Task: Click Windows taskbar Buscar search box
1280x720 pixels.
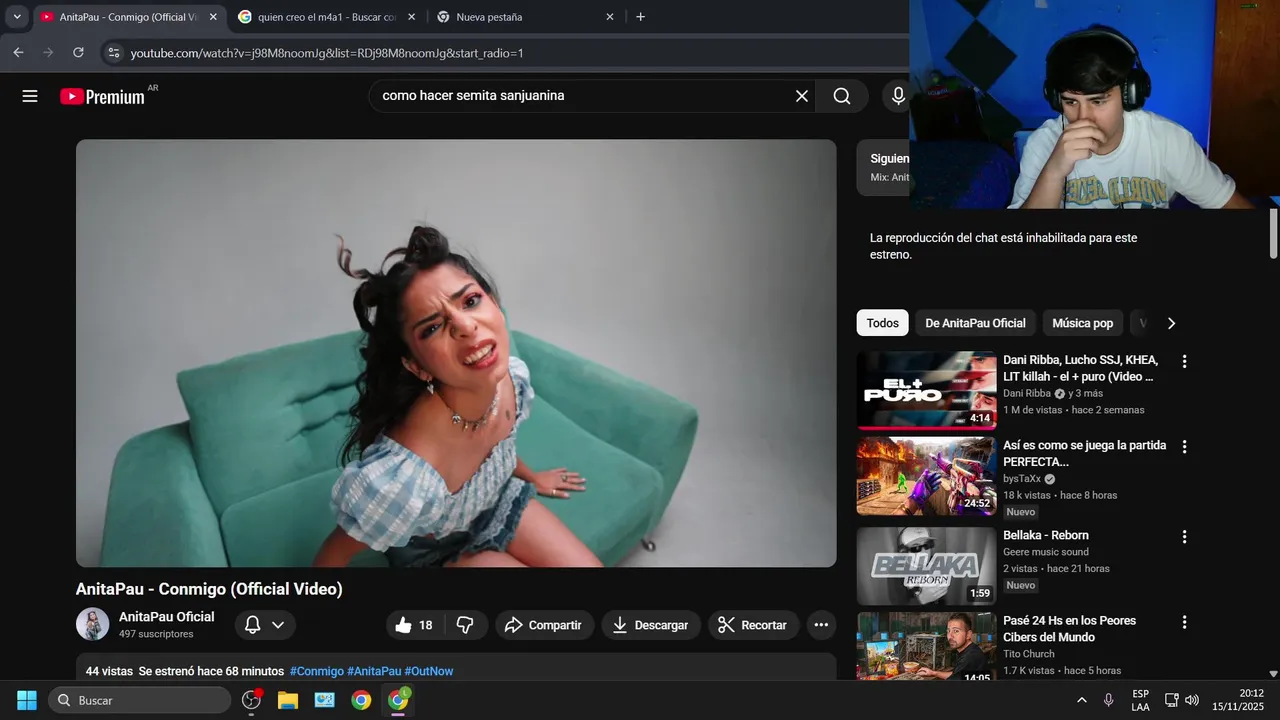Action: point(140,700)
